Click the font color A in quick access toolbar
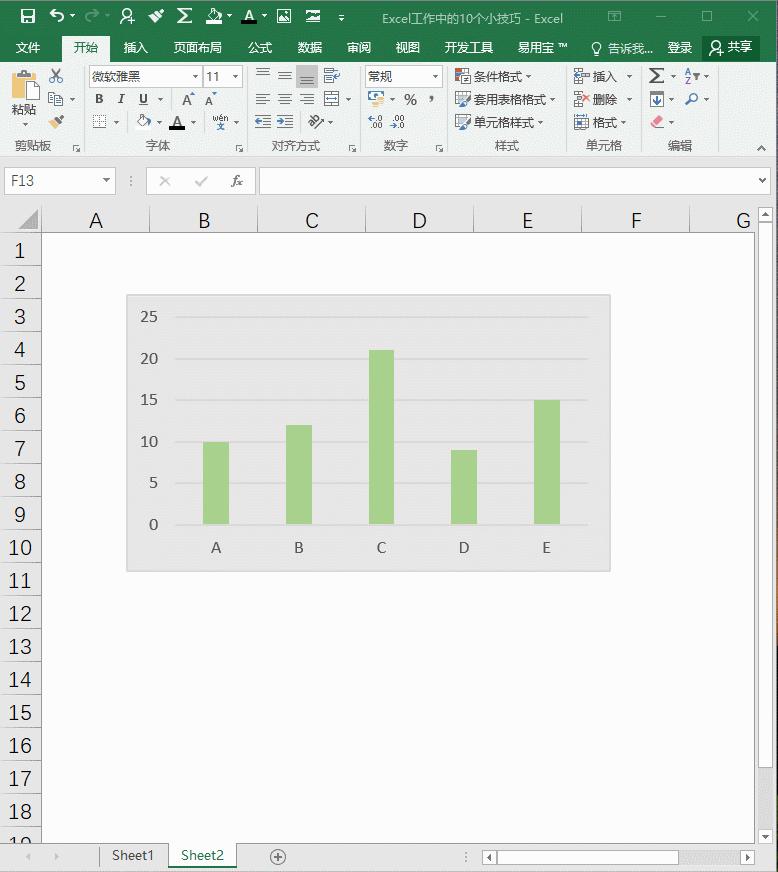Image resolution: width=778 pixels, height=872 pixels. [x=249, y=17]
